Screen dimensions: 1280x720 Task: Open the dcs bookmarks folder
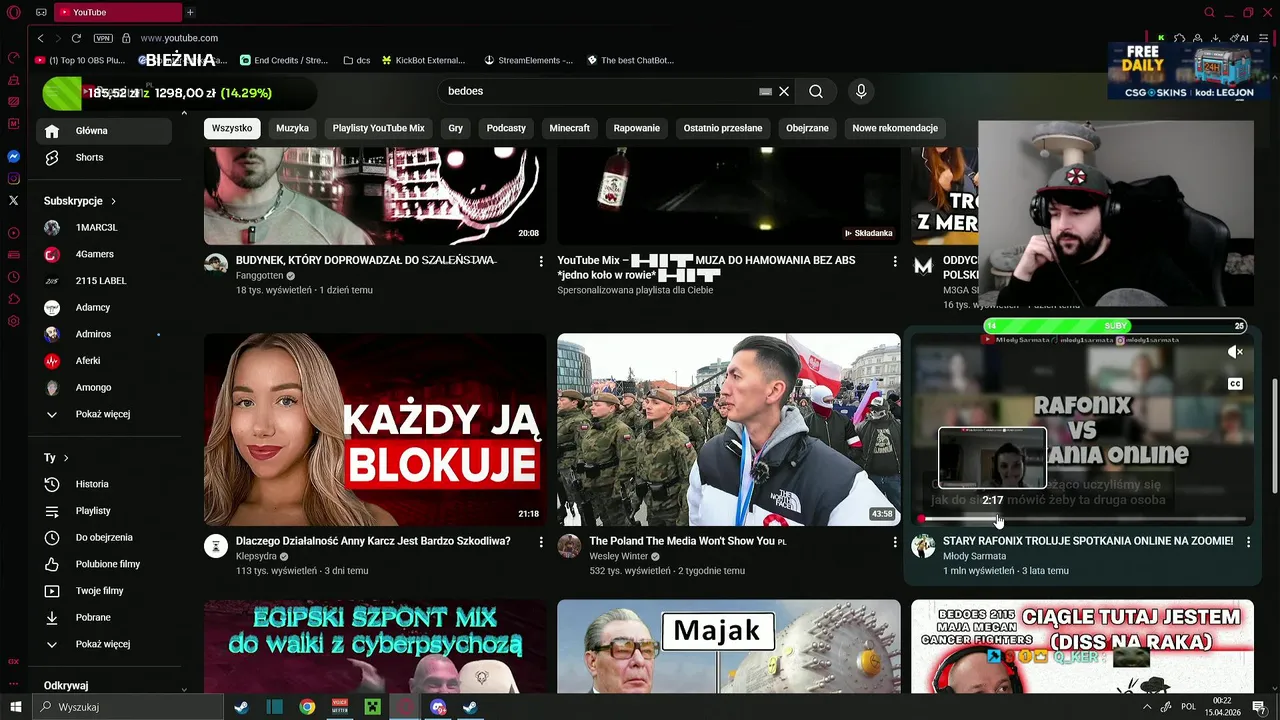[x=356, y=60]
